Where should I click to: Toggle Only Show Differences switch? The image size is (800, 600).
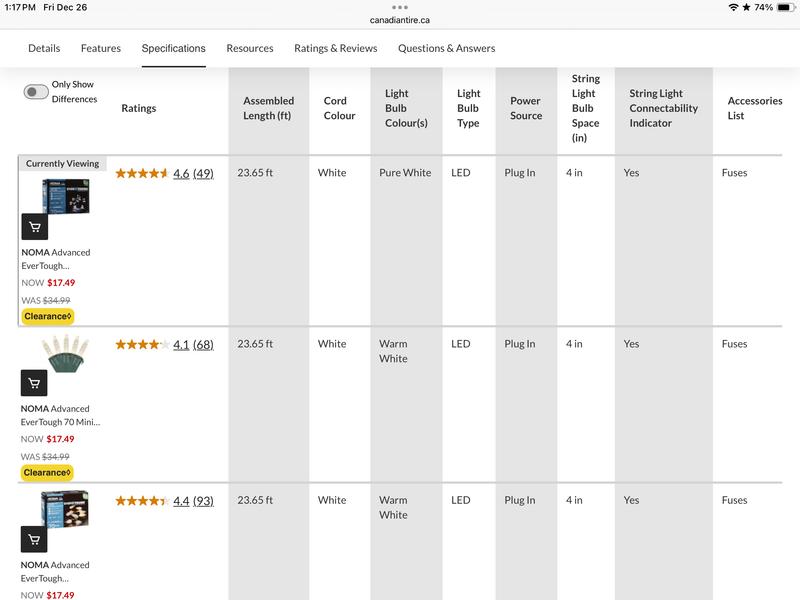click(x=36, y=92)
